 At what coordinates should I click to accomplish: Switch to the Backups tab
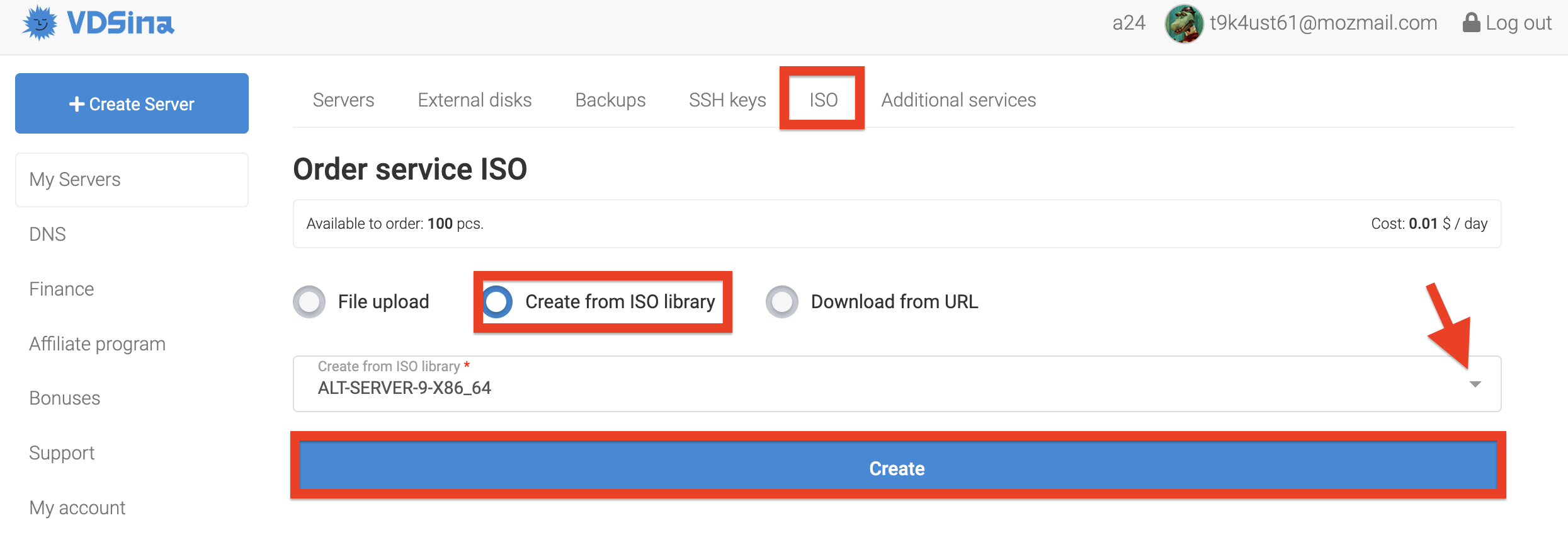pos(610,100)
